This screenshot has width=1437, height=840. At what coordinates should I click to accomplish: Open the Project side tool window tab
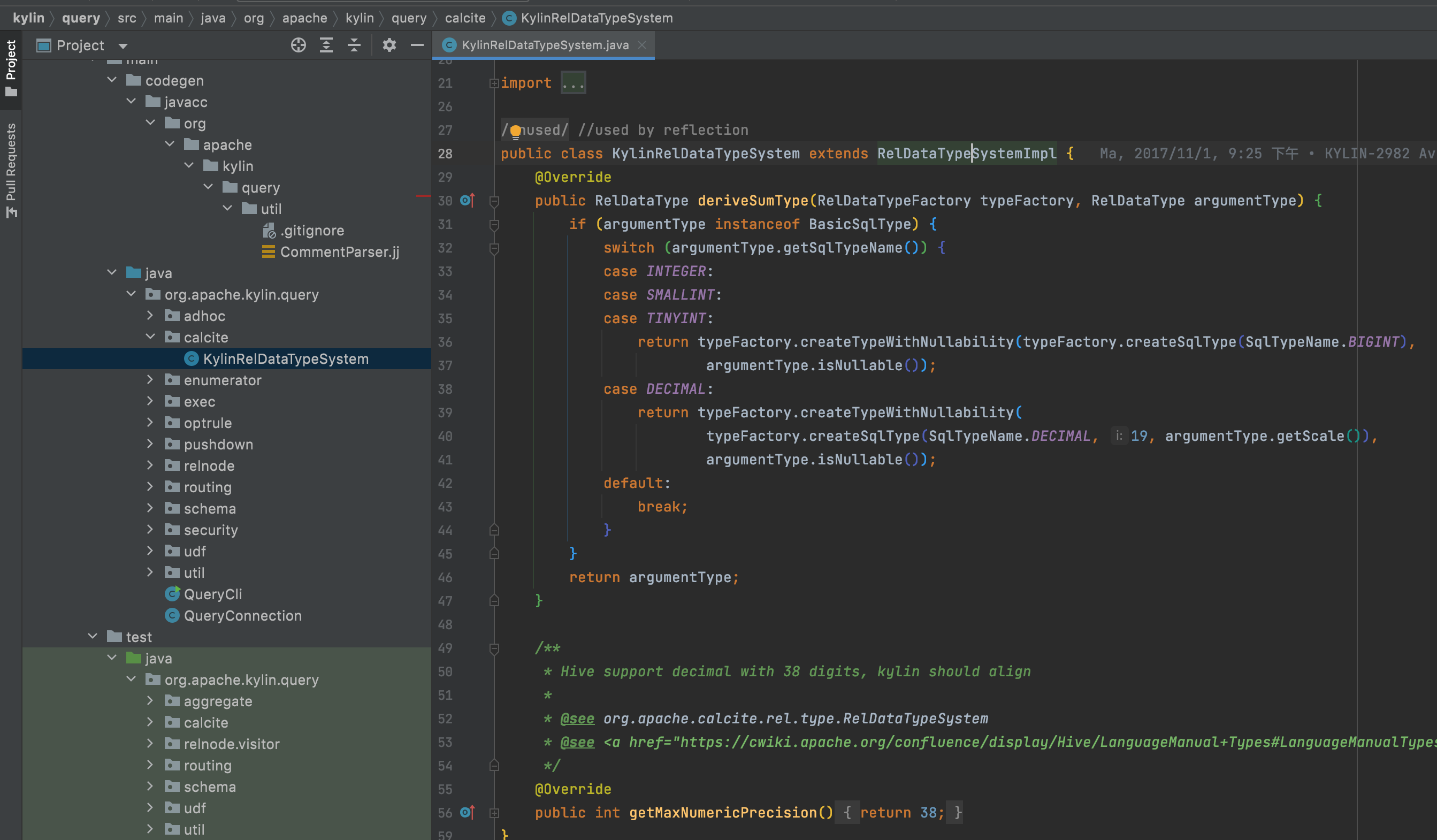coord(11,68)
